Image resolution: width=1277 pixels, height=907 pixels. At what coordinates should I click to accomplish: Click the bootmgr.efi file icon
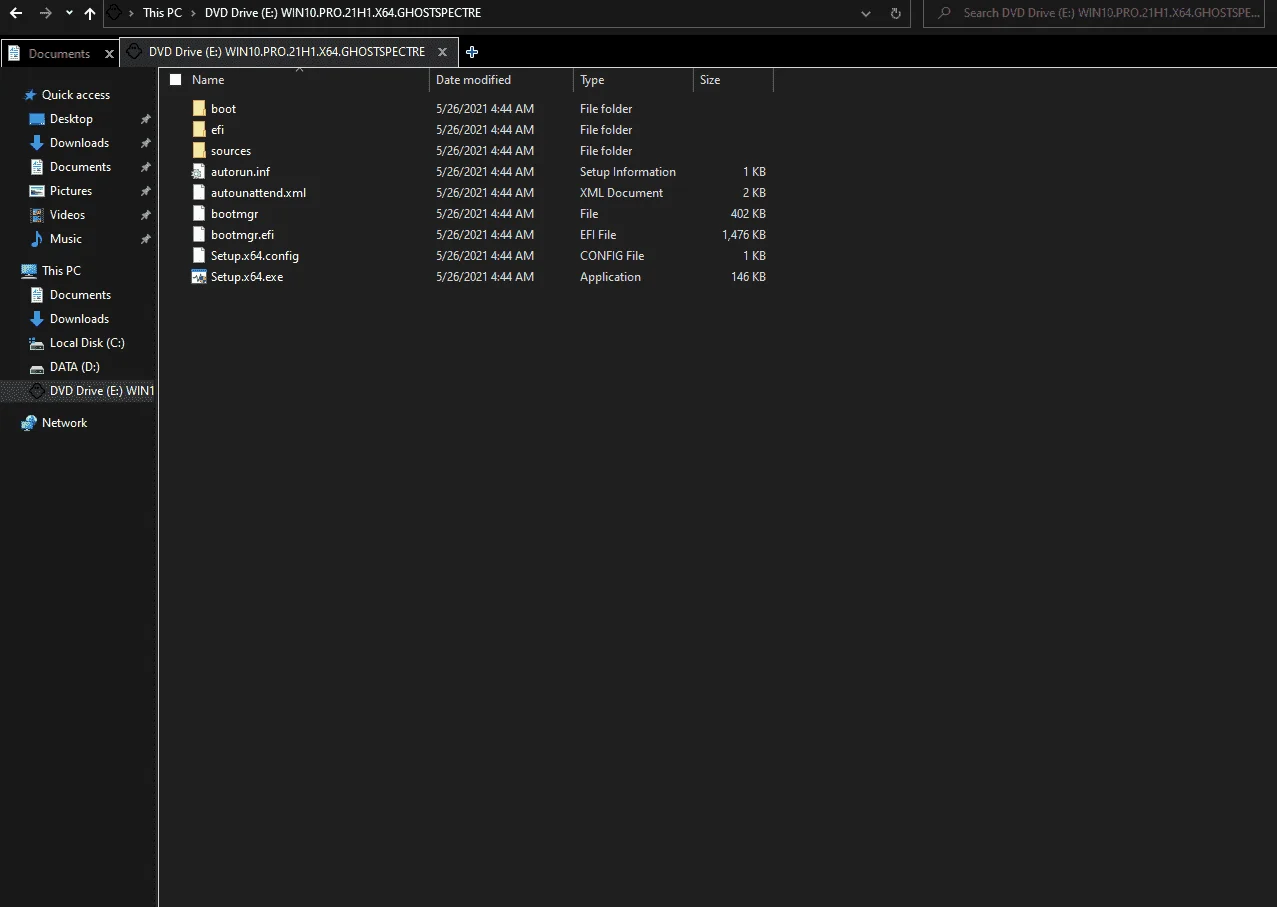tap(198, 234)
